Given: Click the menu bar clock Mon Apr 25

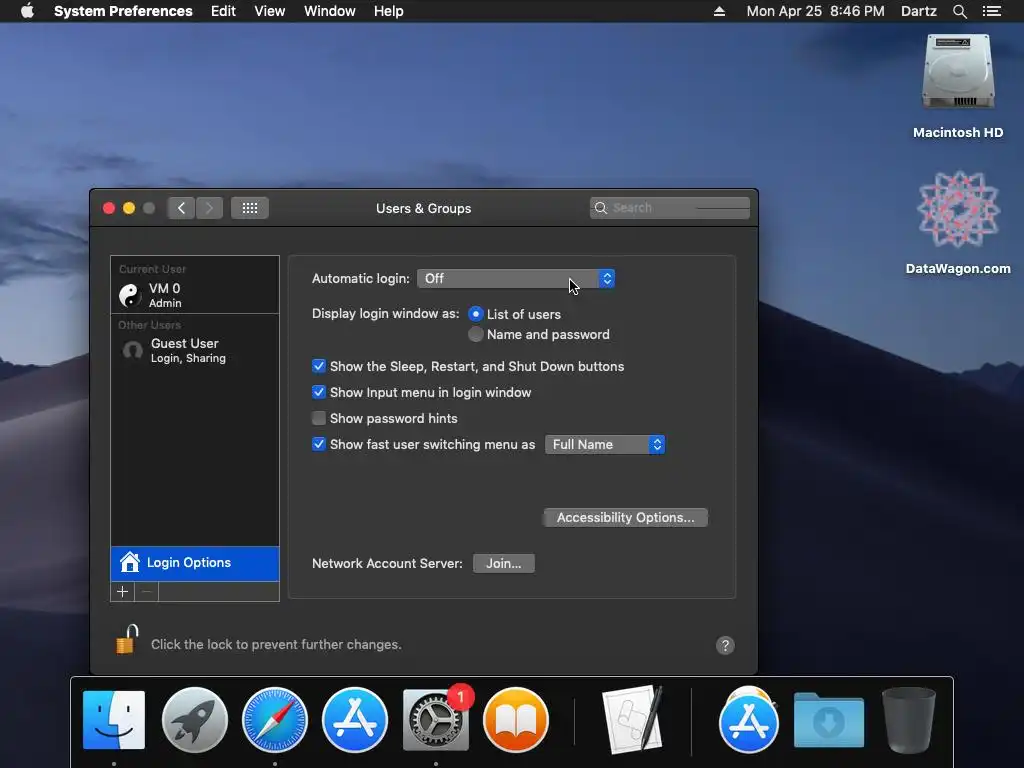Looking at the screenshot, I should (815, 11).
